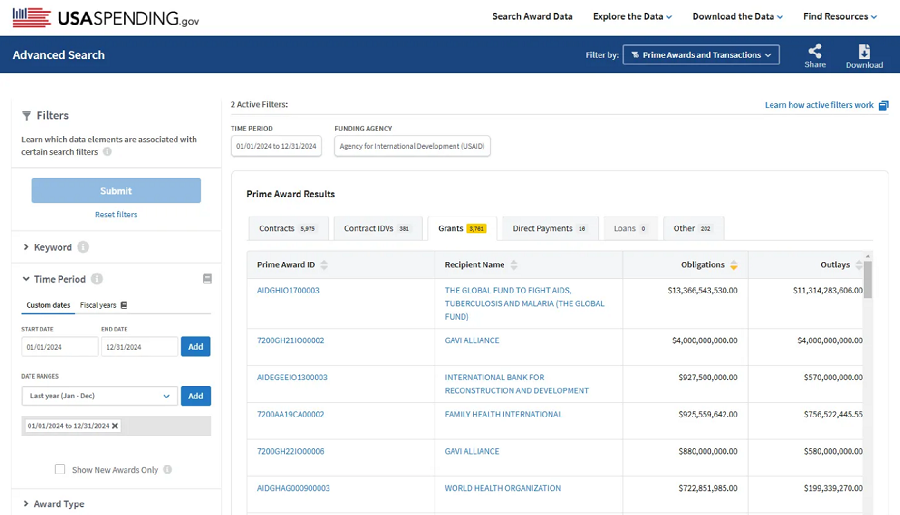The image size is (900, 515).
Task: Open award 7200GH22IO00006
Action: [x=290, y=451]
